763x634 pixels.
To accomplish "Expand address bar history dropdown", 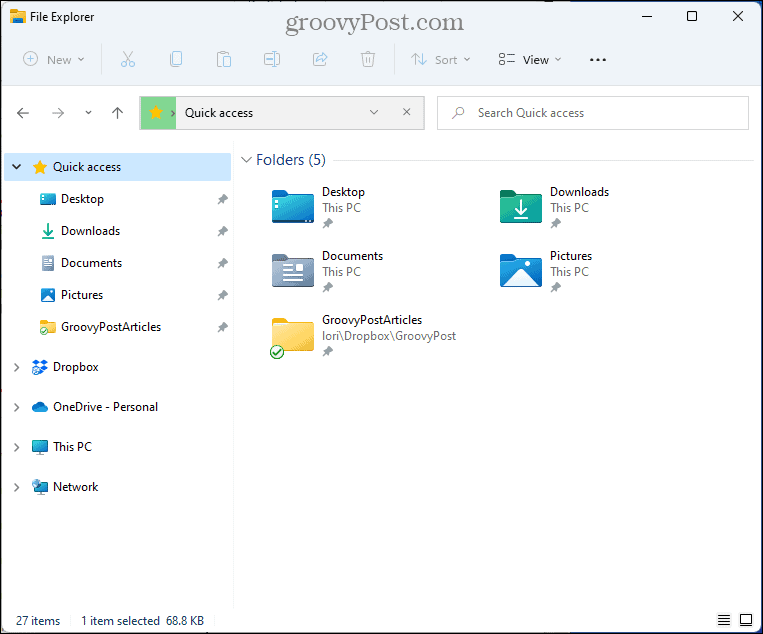I will [374, 112].
